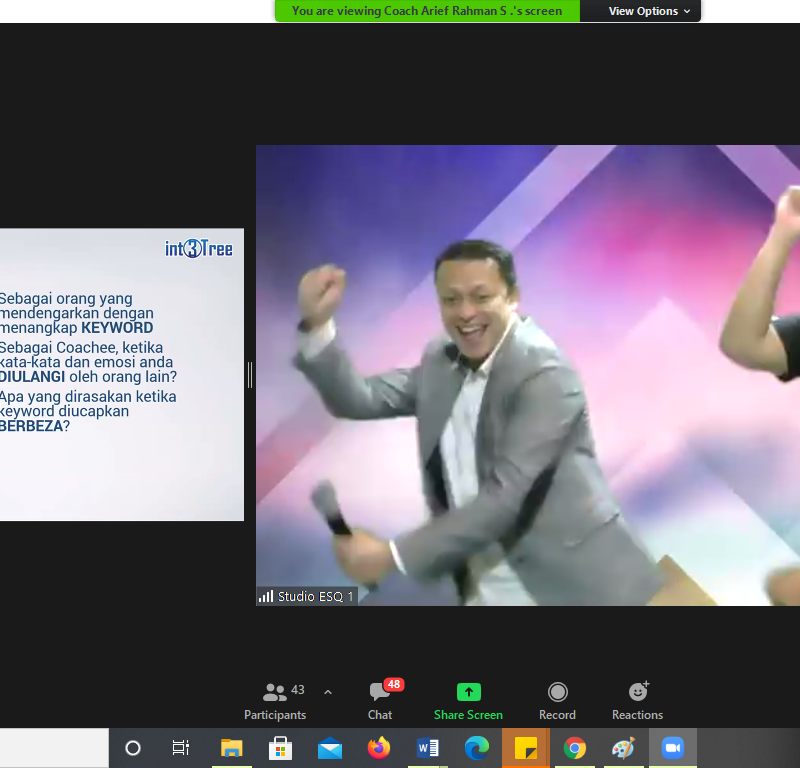Switch to Google Chrome in the taskbar
Screen dimensions: 800x768
tap(574, 748)
